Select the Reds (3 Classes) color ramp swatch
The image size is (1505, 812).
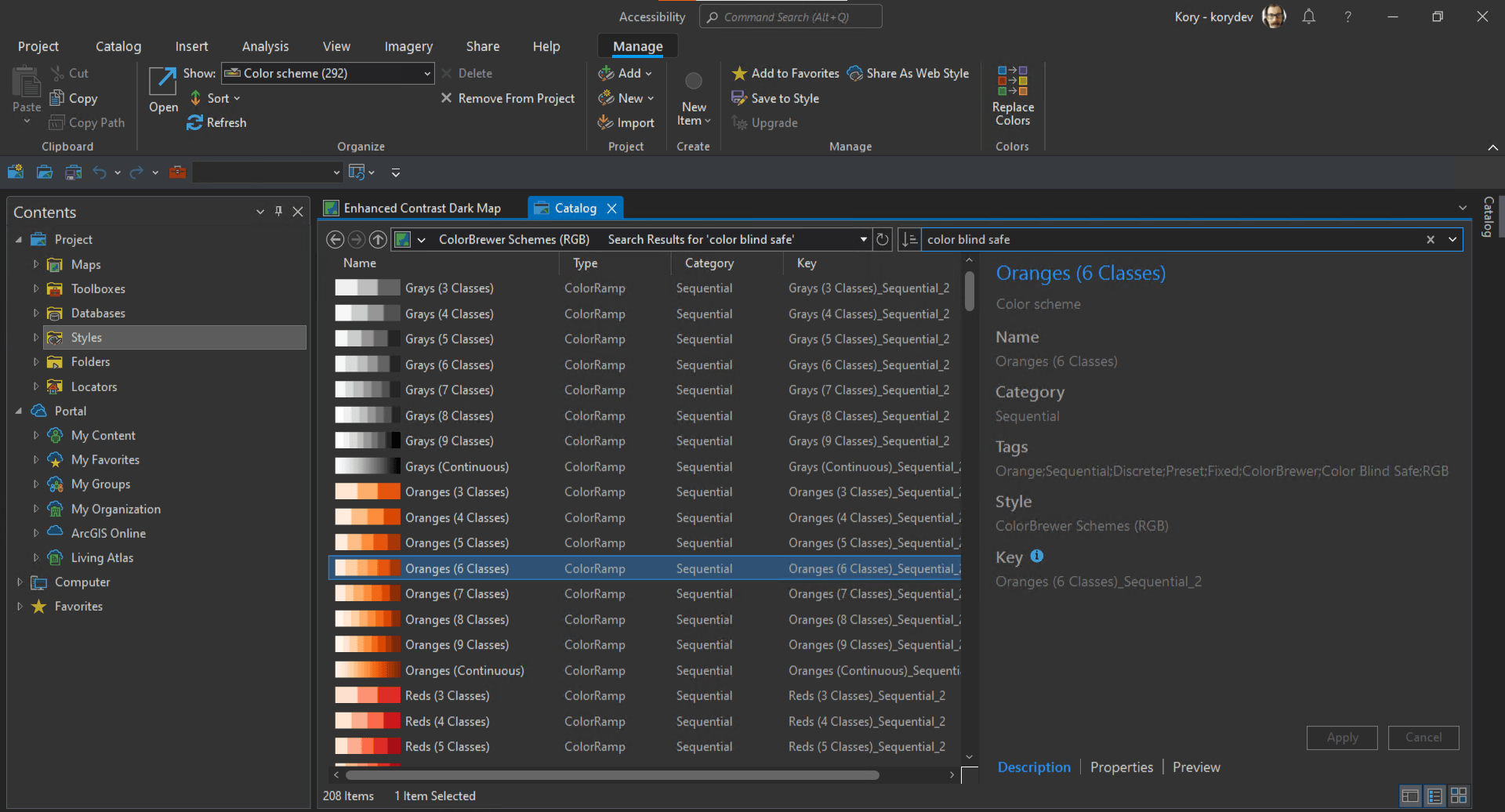click(366, 694)
